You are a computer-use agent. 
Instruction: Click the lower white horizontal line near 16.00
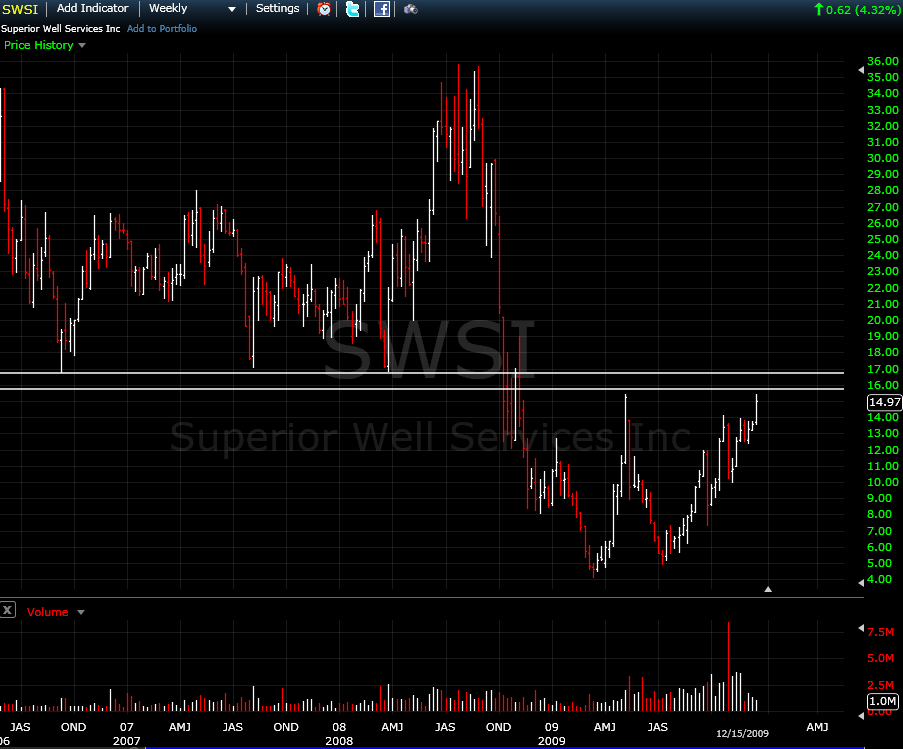click(422, 389)
